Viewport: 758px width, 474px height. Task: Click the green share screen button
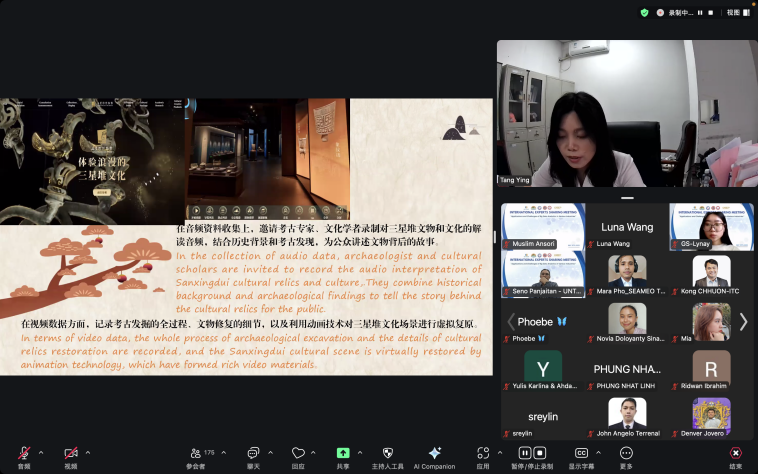tap(343, 453)
